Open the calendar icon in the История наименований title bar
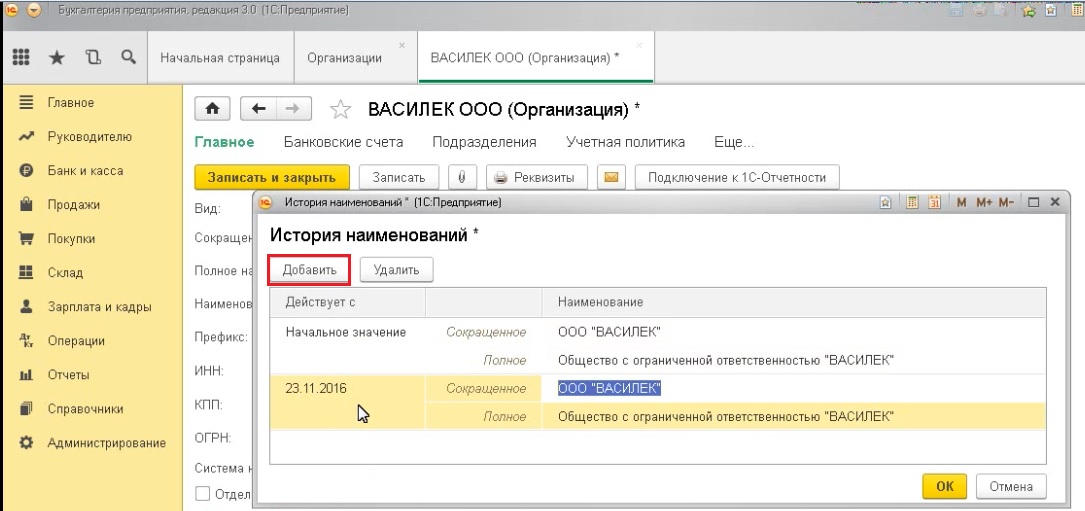1085x511 pixels. pyautogui.click(x=934, y=203)
